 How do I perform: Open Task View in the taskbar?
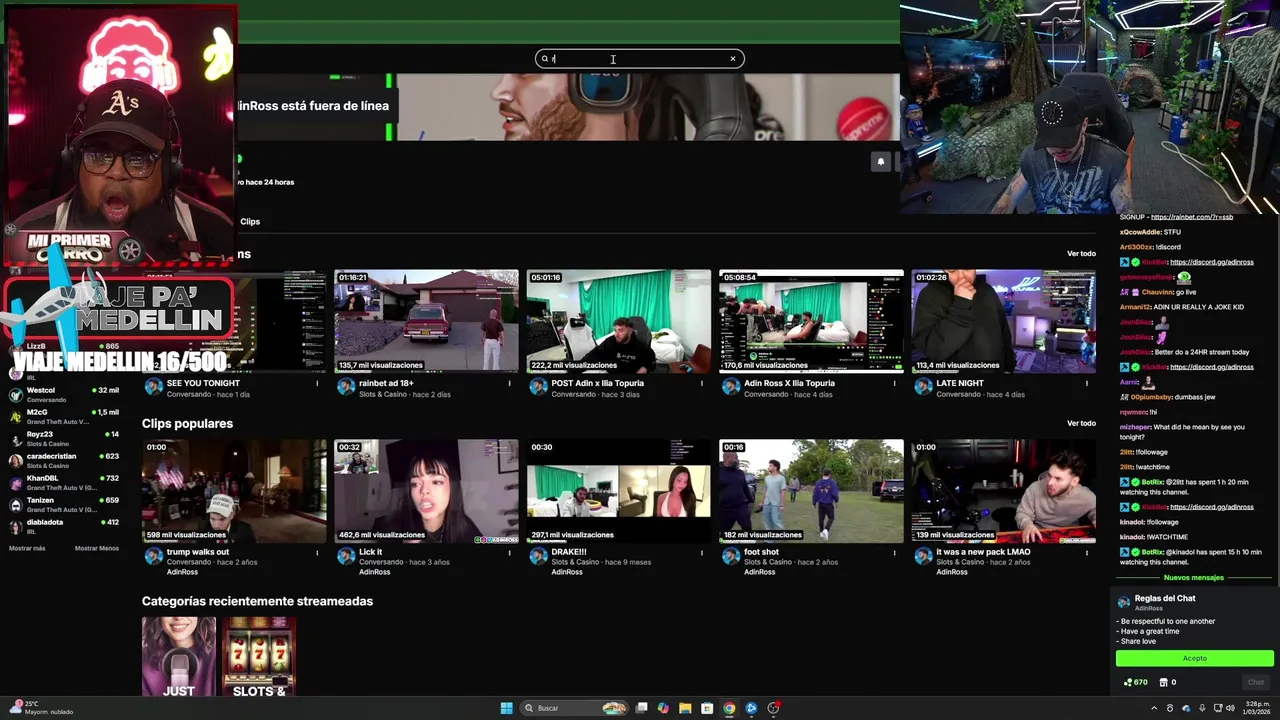point(642,708)
